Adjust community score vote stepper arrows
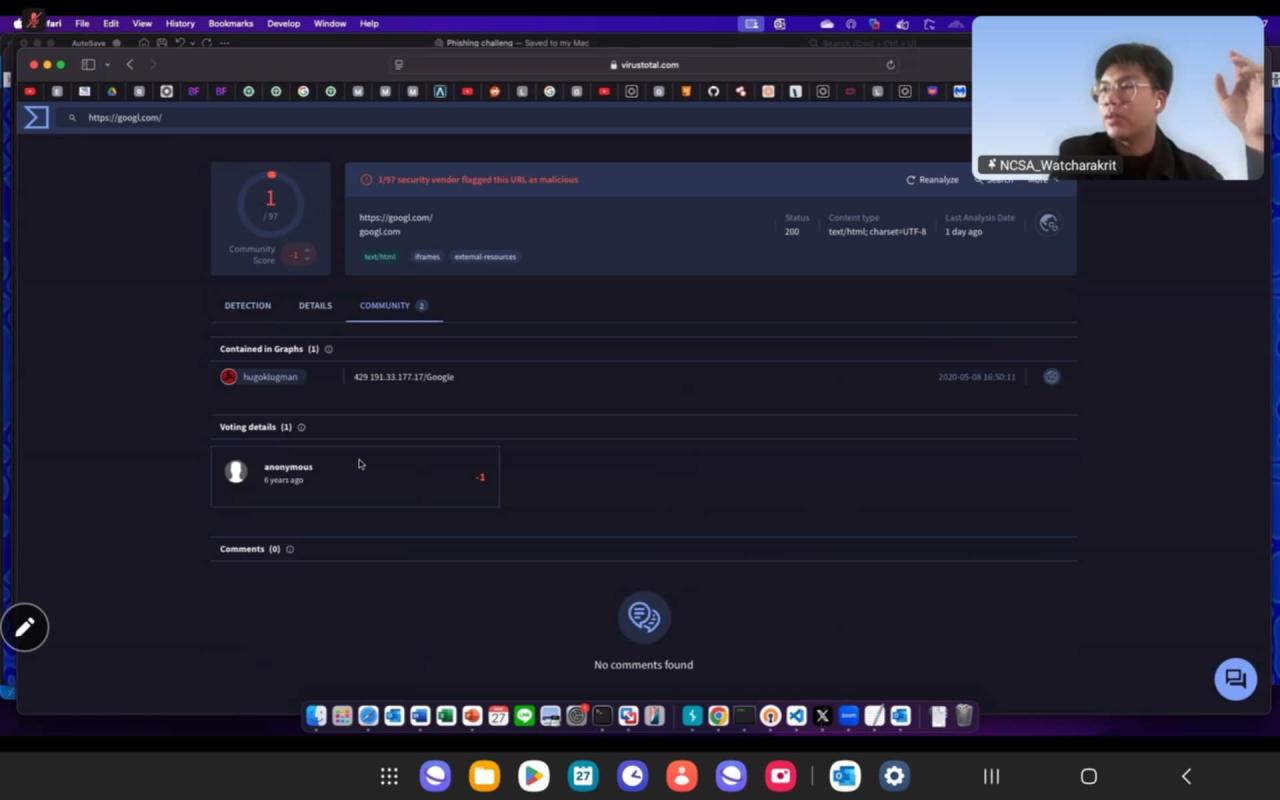 (x=307, y=254)
